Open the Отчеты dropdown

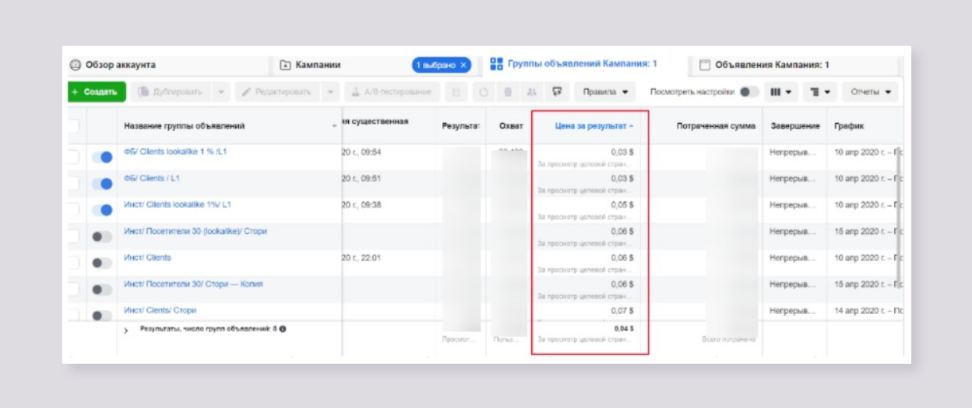tap(868, 92)
